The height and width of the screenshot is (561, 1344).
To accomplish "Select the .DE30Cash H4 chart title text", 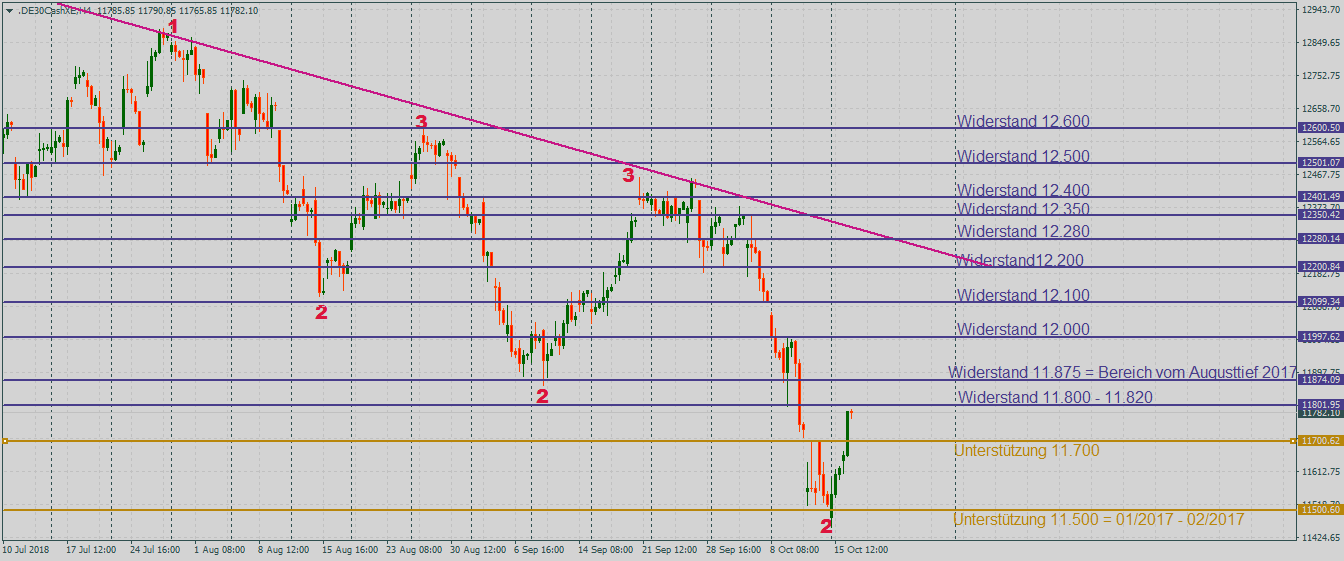I will [139, 10].
